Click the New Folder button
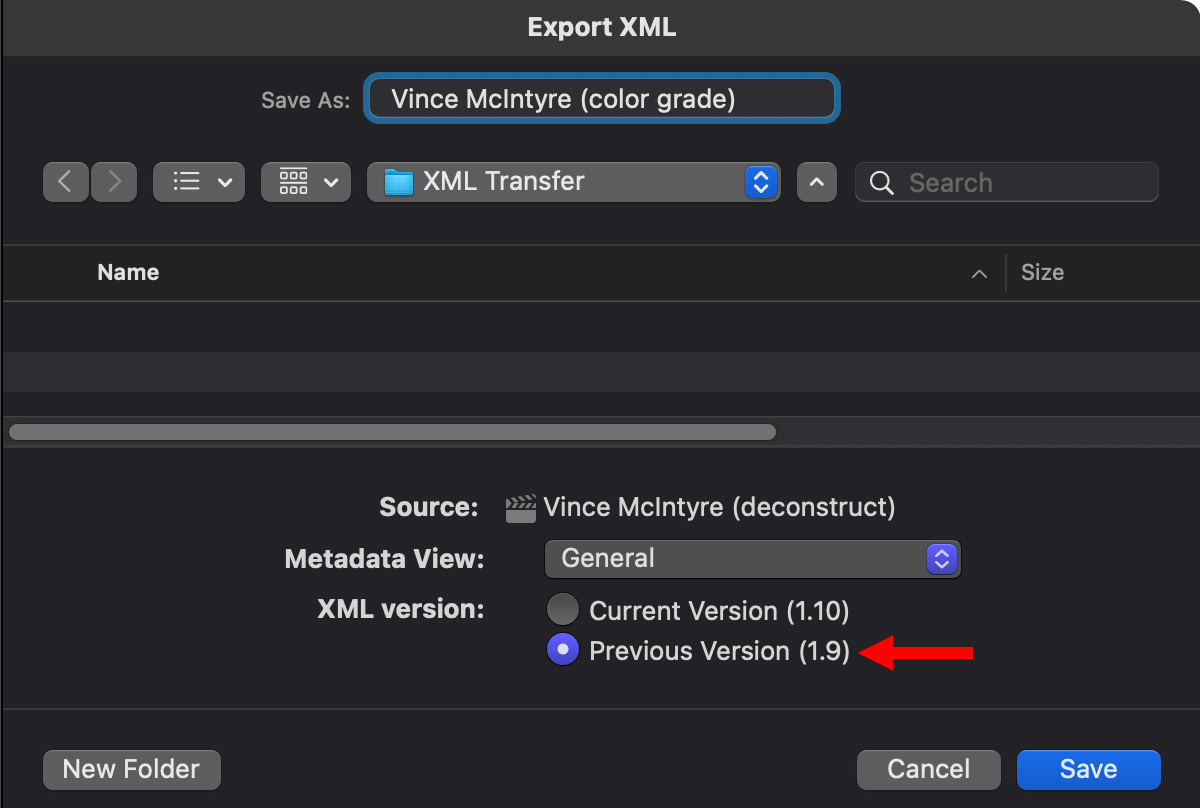 [x=131, y=769]
